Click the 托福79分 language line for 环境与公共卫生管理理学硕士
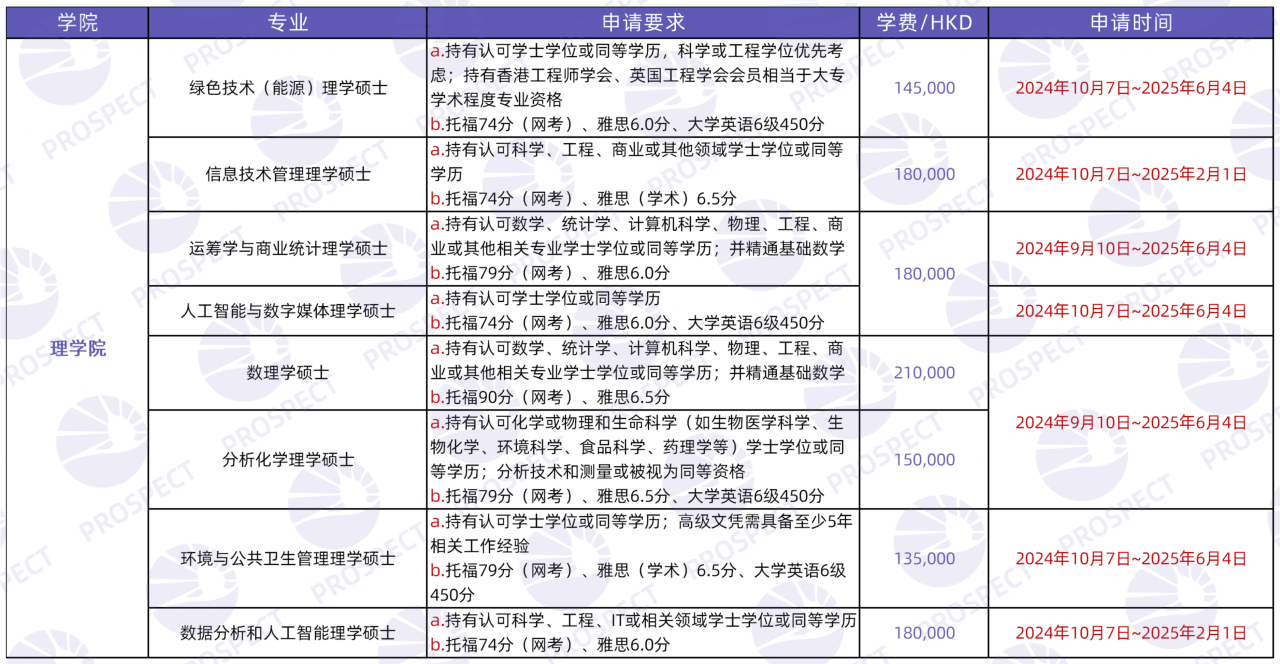The width and height of the screenshot is (1280, 664). tap(638, 583)
